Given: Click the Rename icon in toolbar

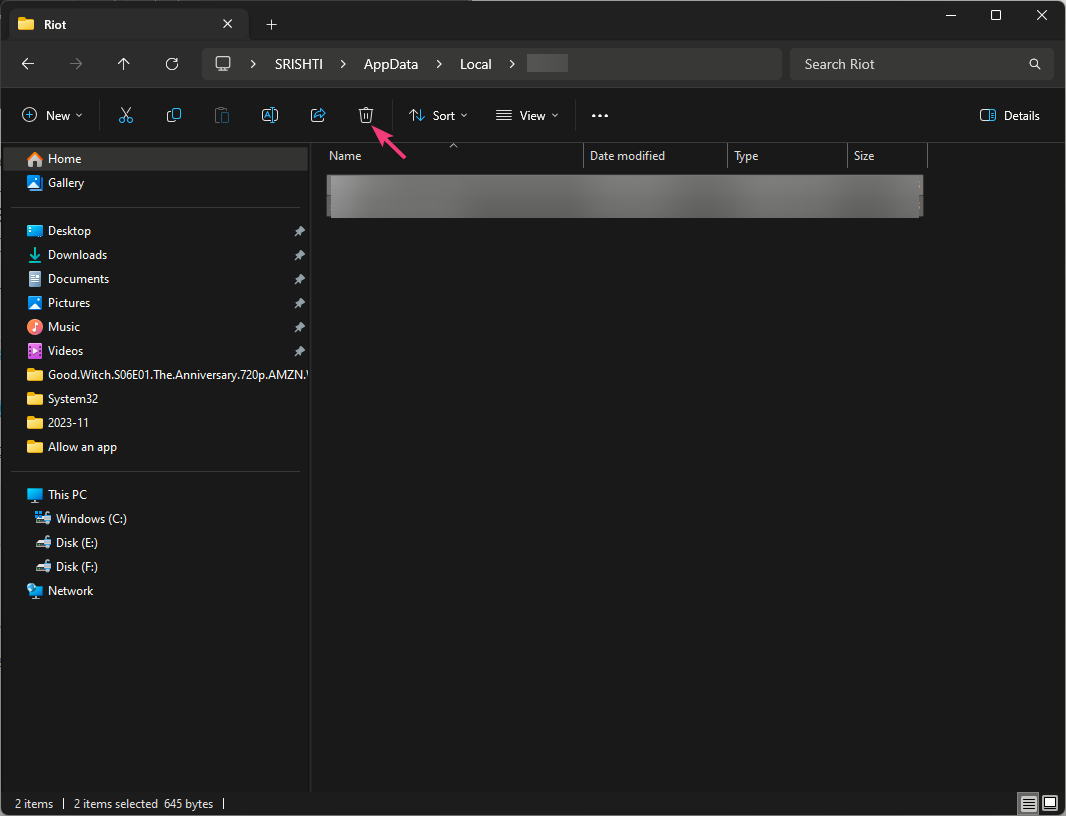Looking at the screenshot, I should tap(270, 116).
